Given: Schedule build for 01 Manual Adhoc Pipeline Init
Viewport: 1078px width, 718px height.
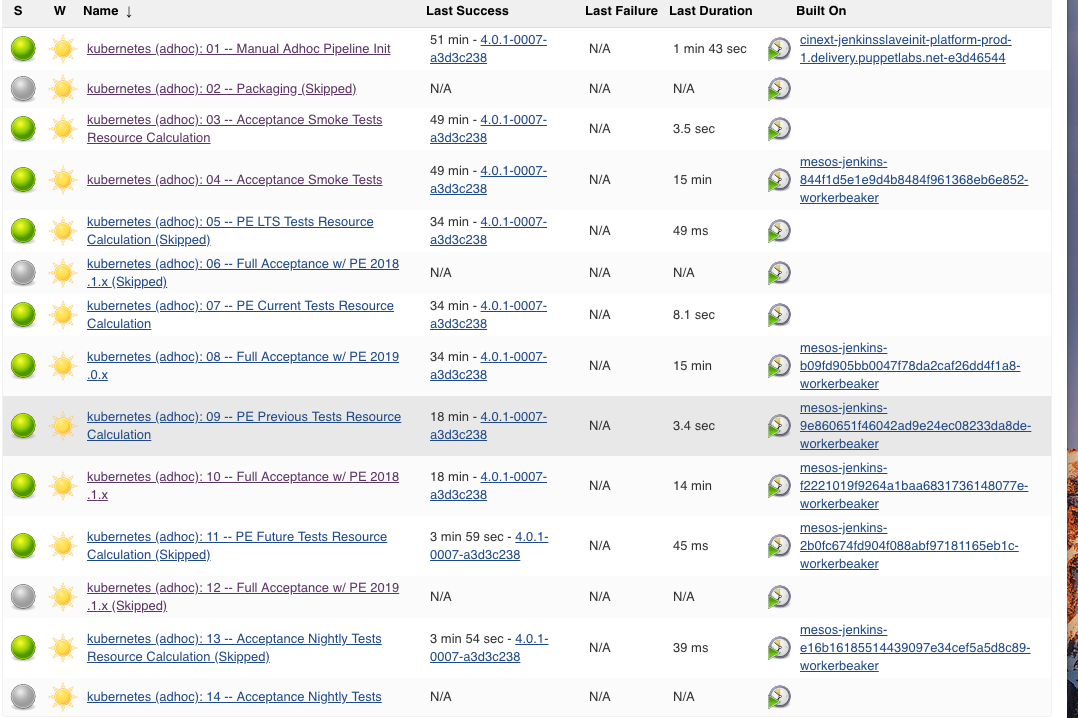Looking at the screenshot, I should click(779, 49).
